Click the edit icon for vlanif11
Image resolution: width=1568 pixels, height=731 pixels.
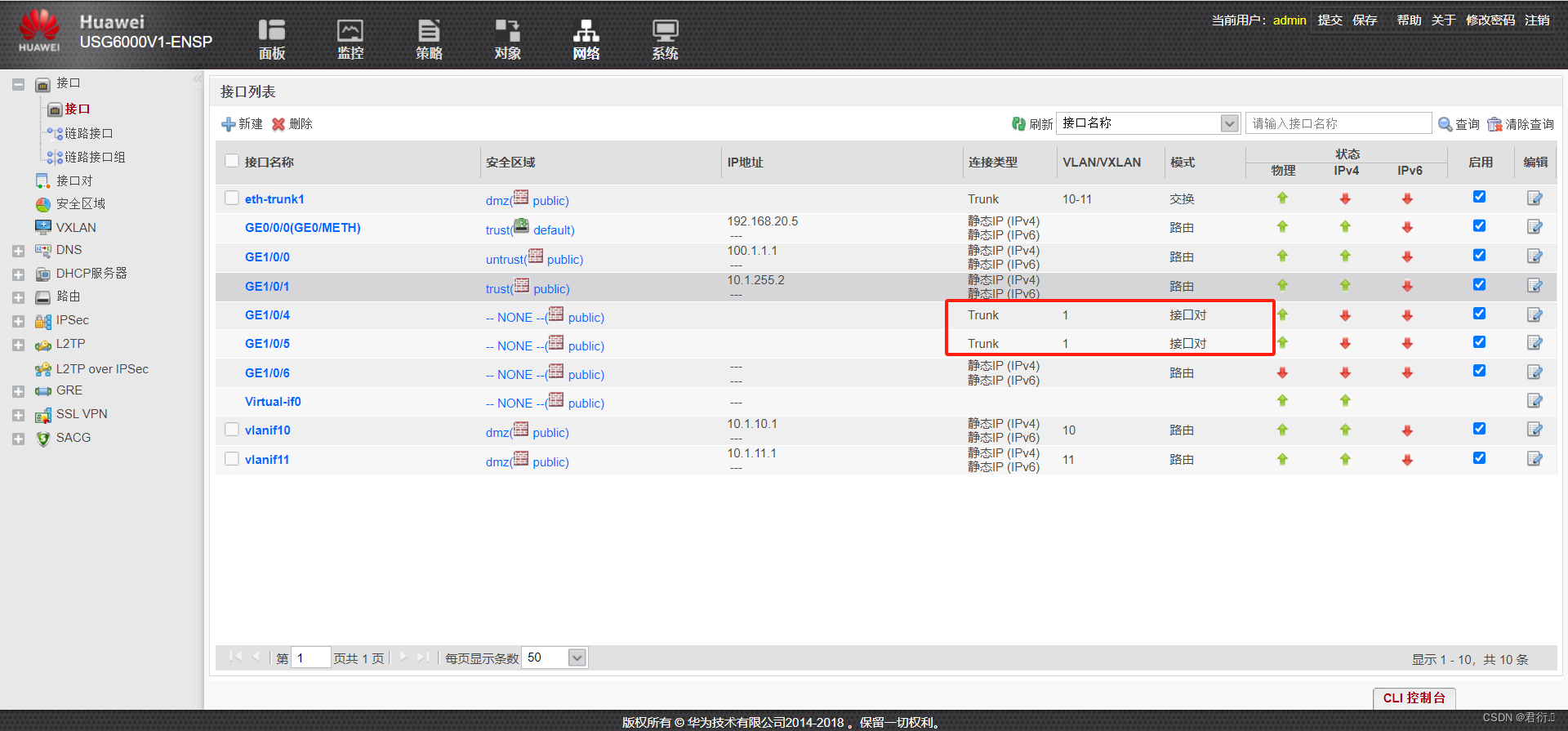(x=1535, y=459)
